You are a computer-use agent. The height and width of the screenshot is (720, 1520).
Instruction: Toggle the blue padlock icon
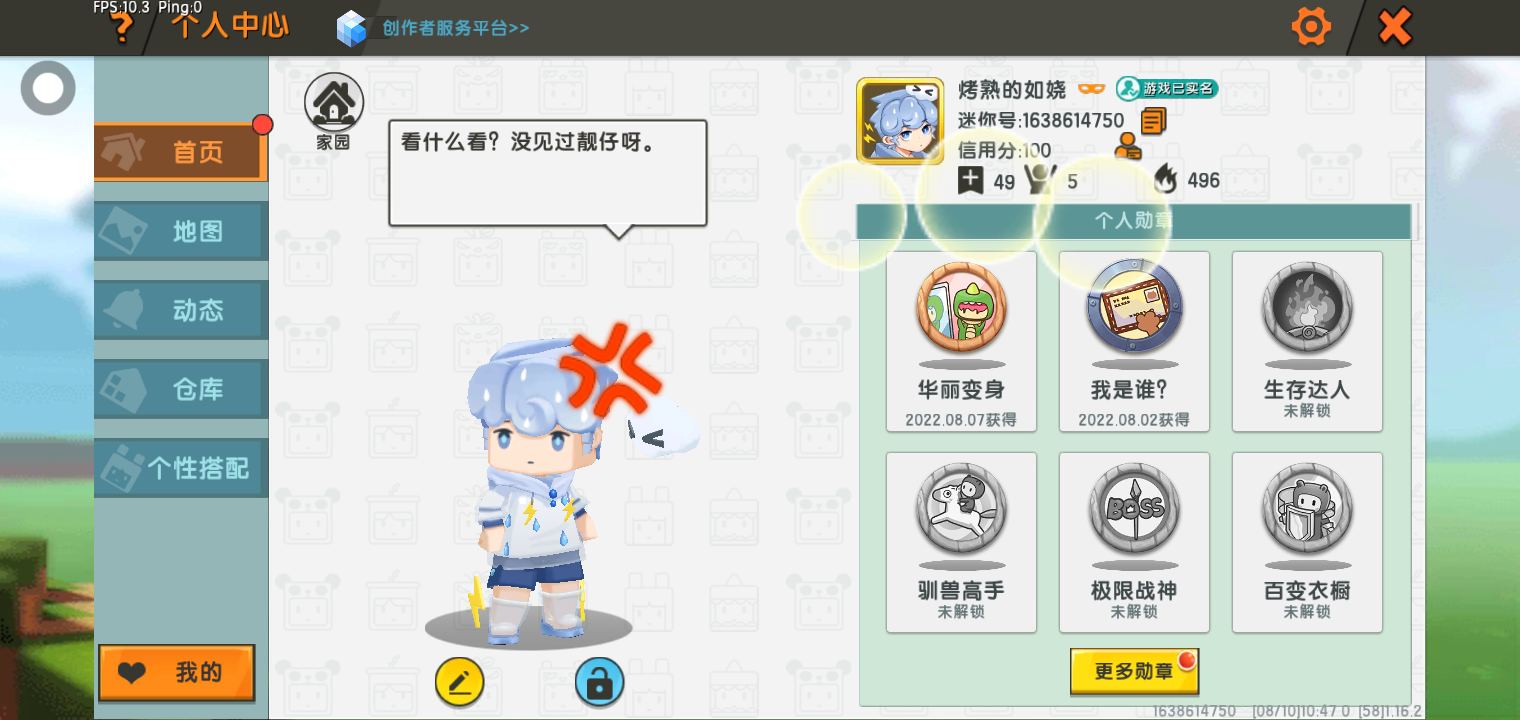599,683
